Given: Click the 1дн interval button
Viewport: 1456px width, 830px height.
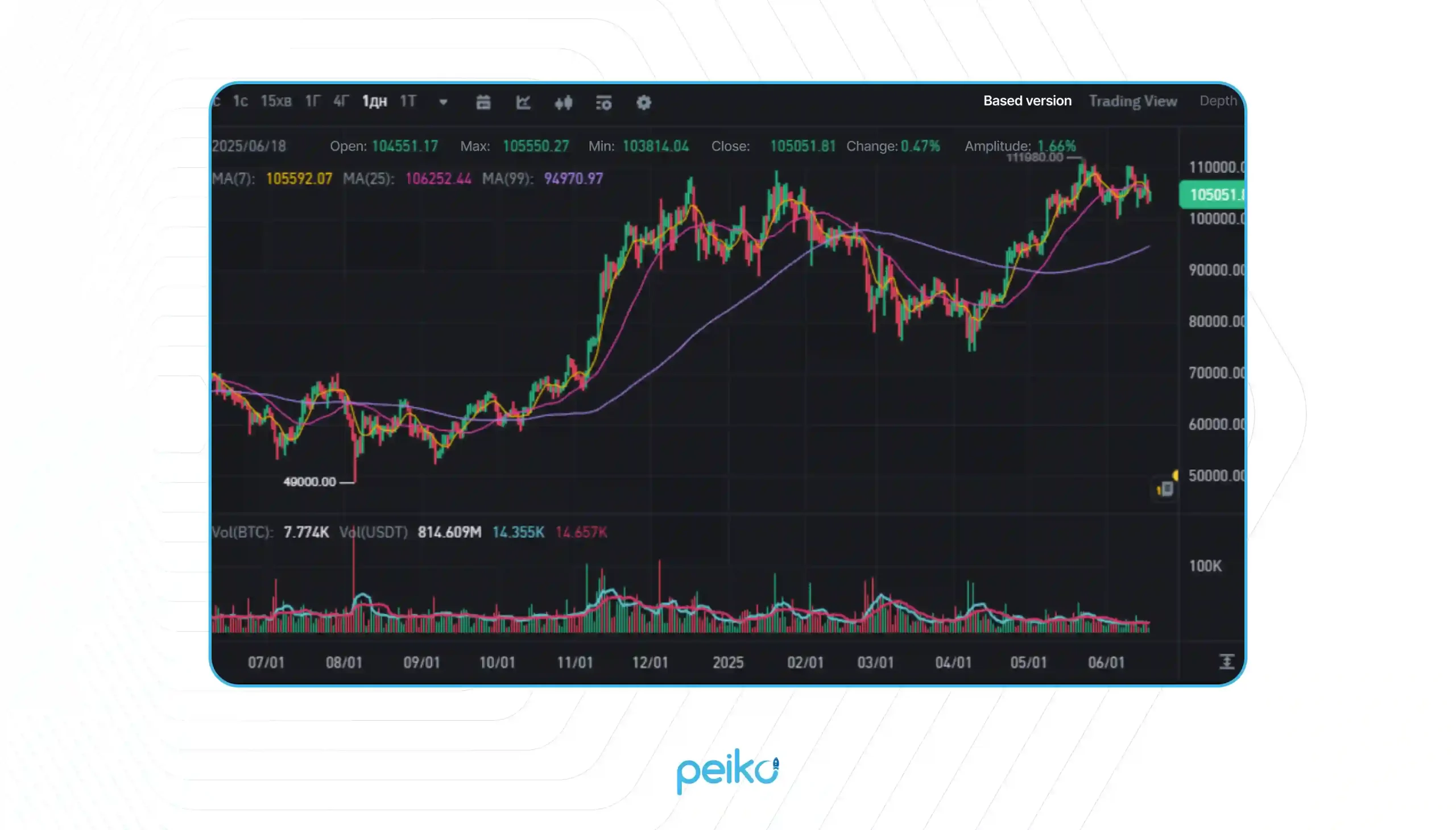Looking at the screenshot, I should click(374, 101).
